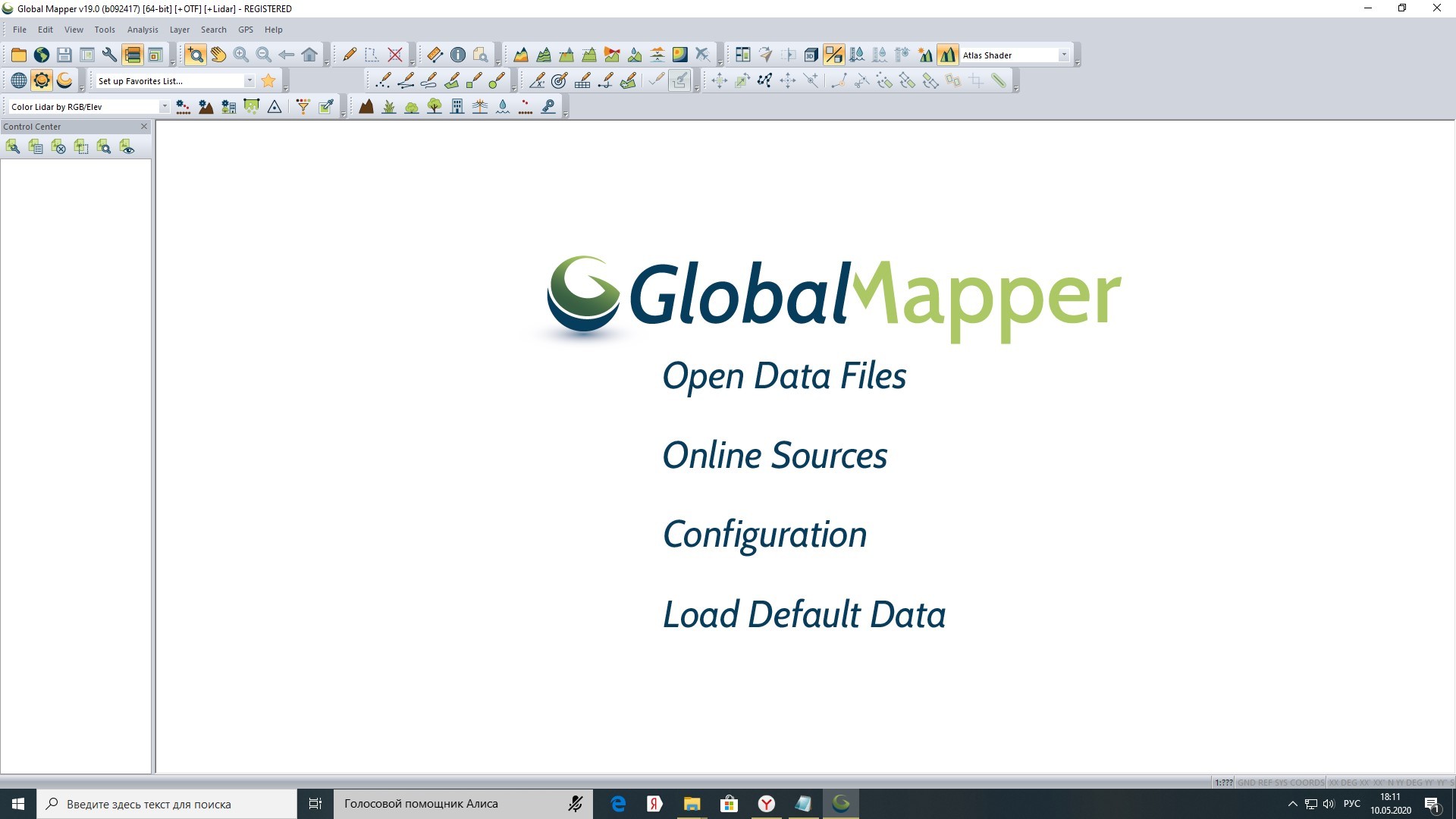
Task: Click the triangle Lidar icon
Action: click(x=275, y=106)
